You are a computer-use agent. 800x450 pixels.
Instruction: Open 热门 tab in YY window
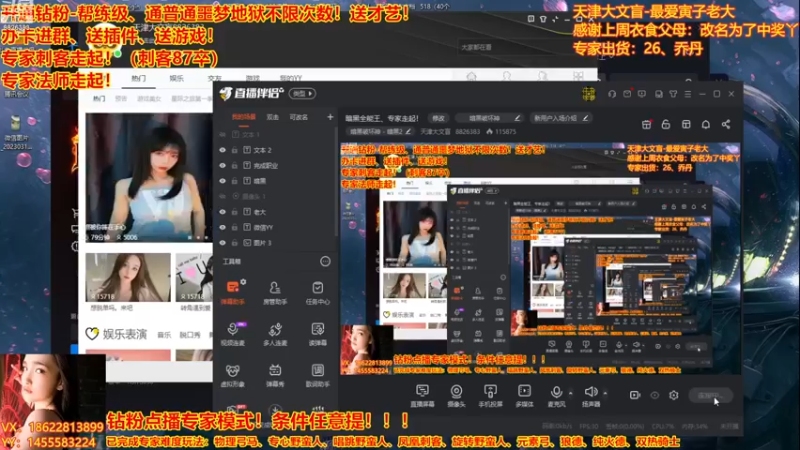(x=138, y=78)
